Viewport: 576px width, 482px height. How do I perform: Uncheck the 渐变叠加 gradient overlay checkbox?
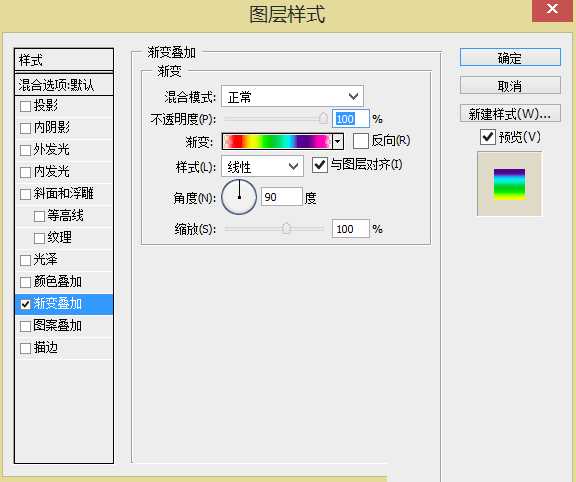pos(25,304)
